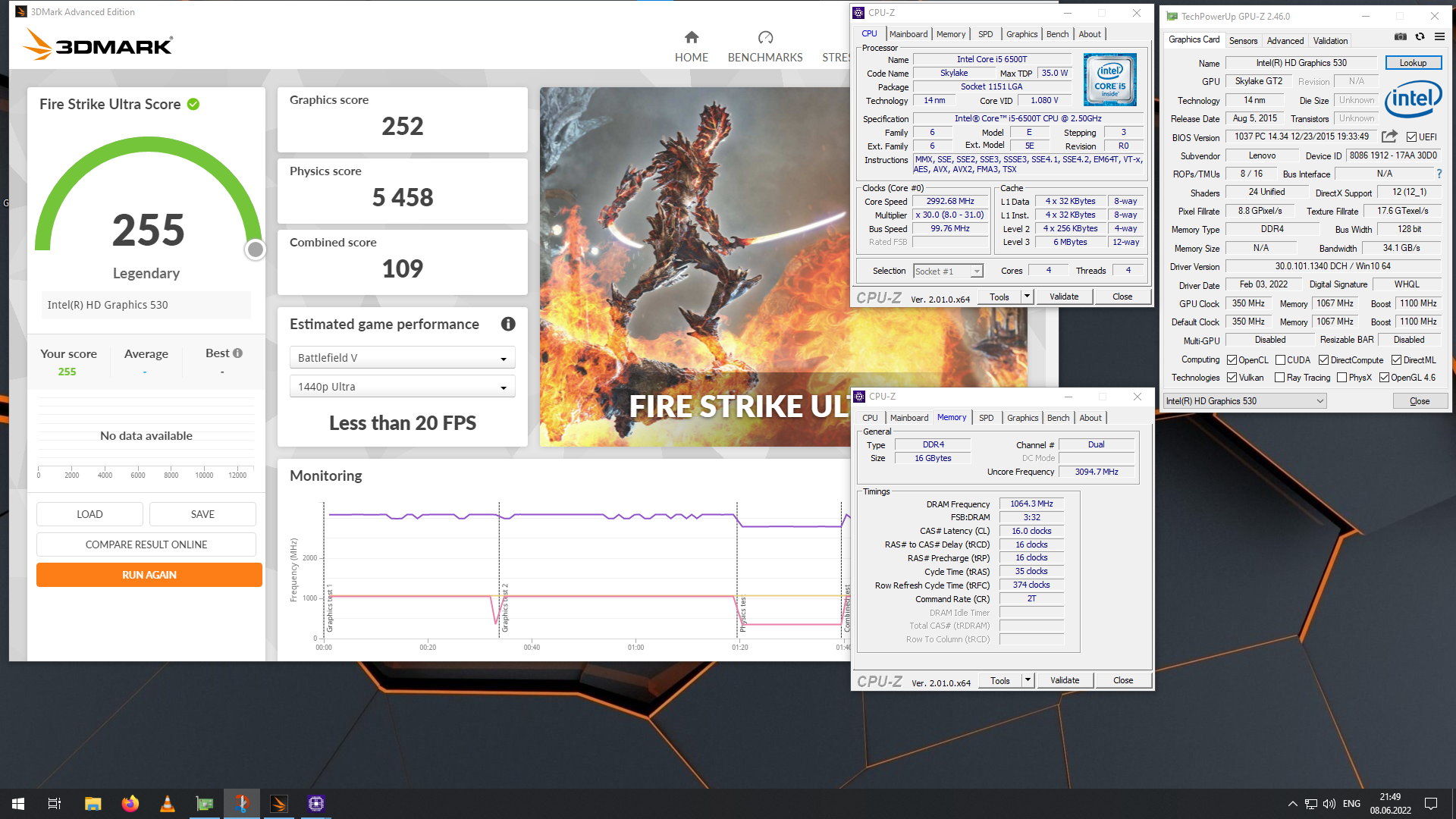Toggle the UEFI checkbox in GPU-Z

coord(1411,137)
